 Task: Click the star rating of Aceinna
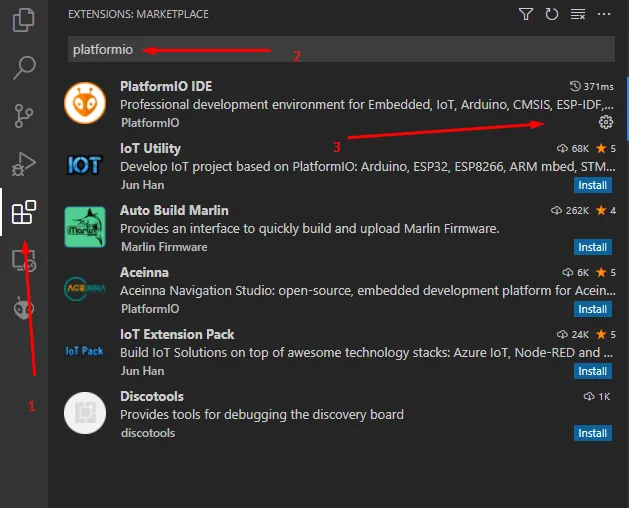pos(606,272)
